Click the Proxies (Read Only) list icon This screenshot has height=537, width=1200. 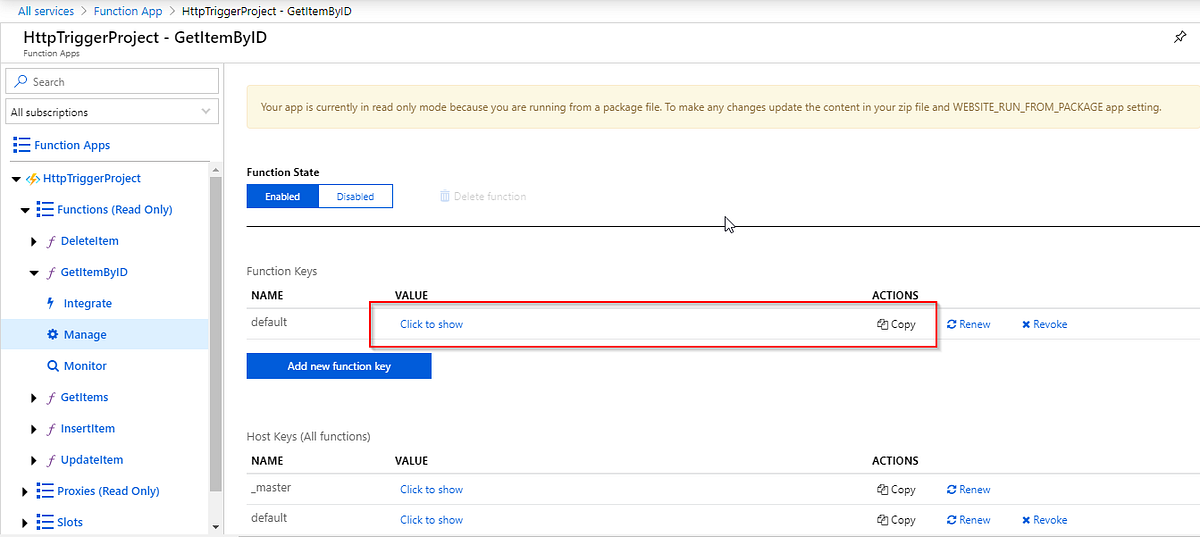(x=45, y=491)
